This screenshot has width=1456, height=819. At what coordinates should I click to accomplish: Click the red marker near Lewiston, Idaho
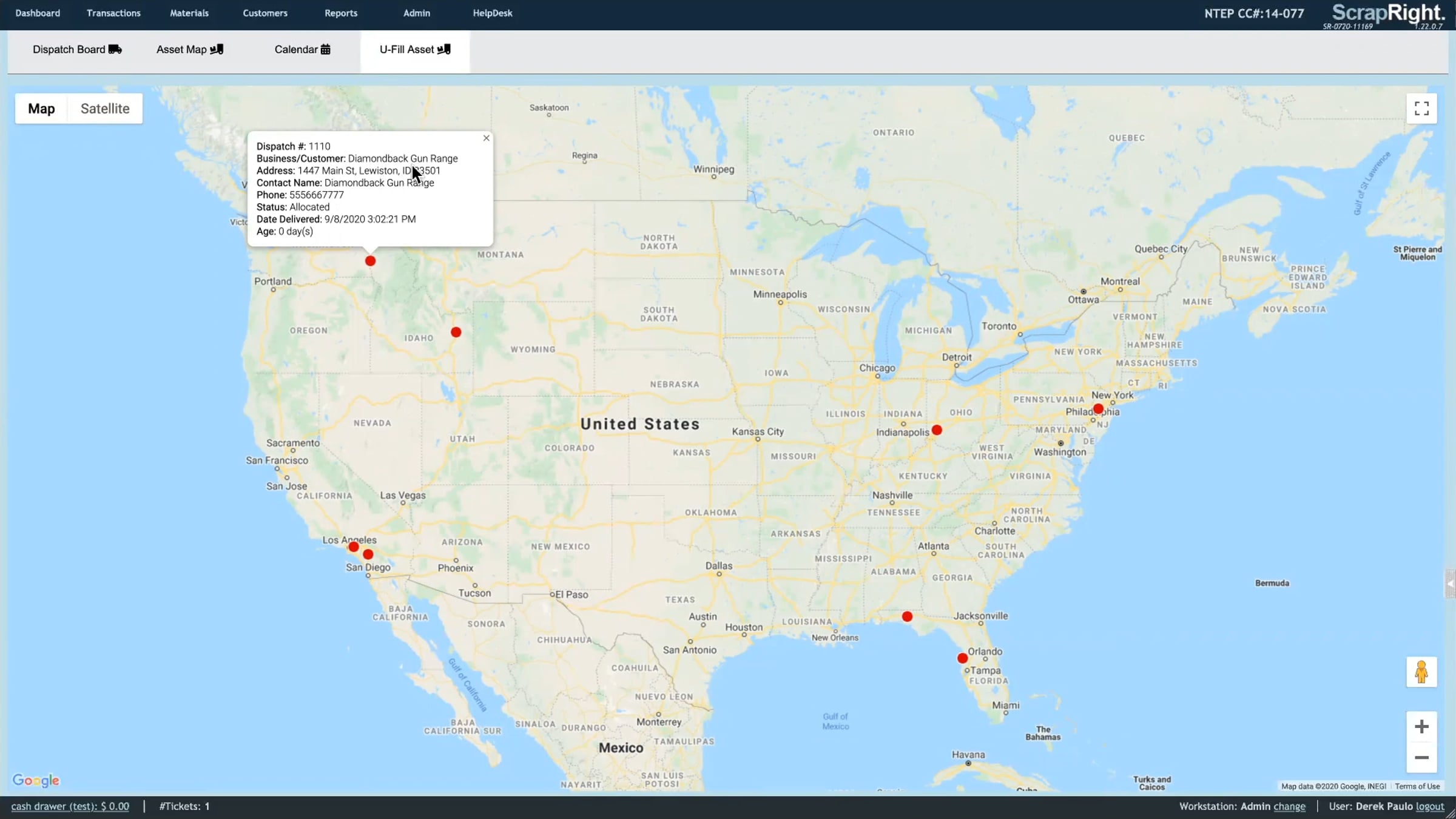(x=370, y=261)
